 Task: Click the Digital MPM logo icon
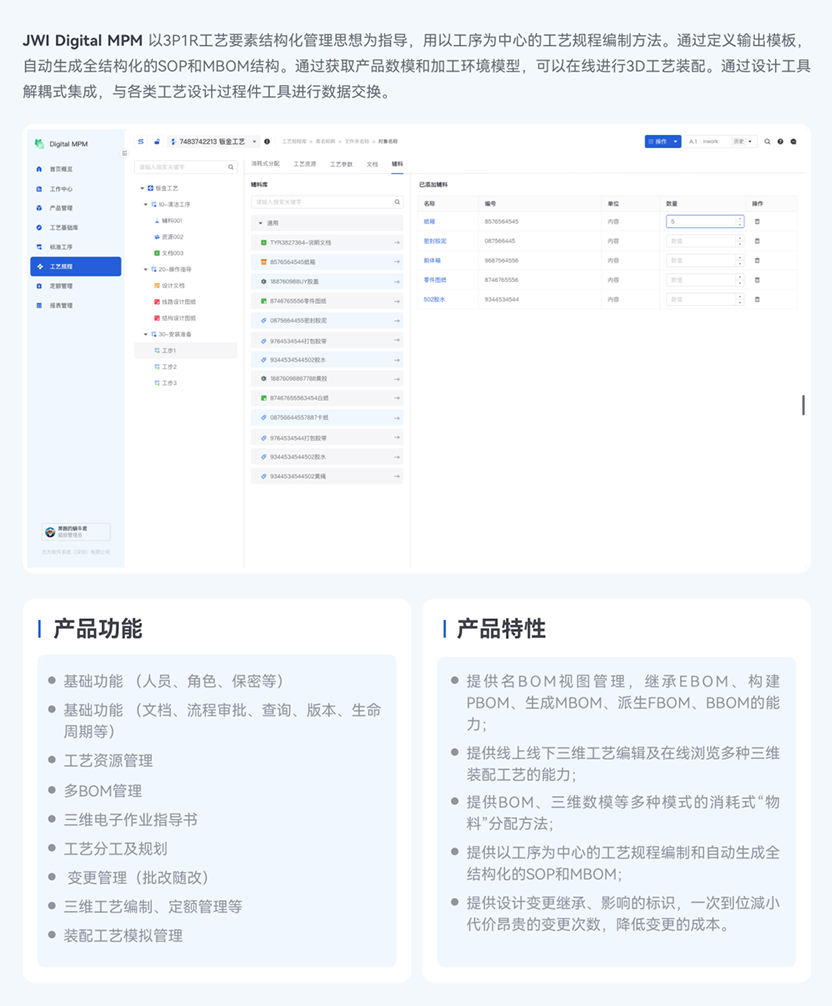coord(39,144)
